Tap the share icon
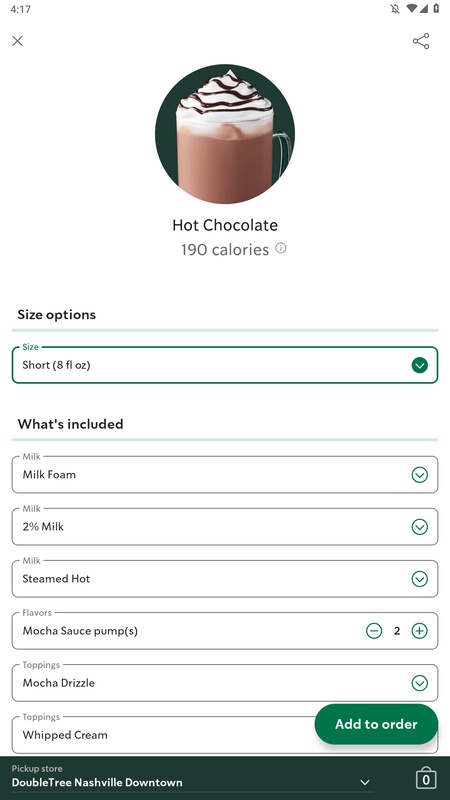The height and width of the screenshot is (800, 450). click(421, 41)
